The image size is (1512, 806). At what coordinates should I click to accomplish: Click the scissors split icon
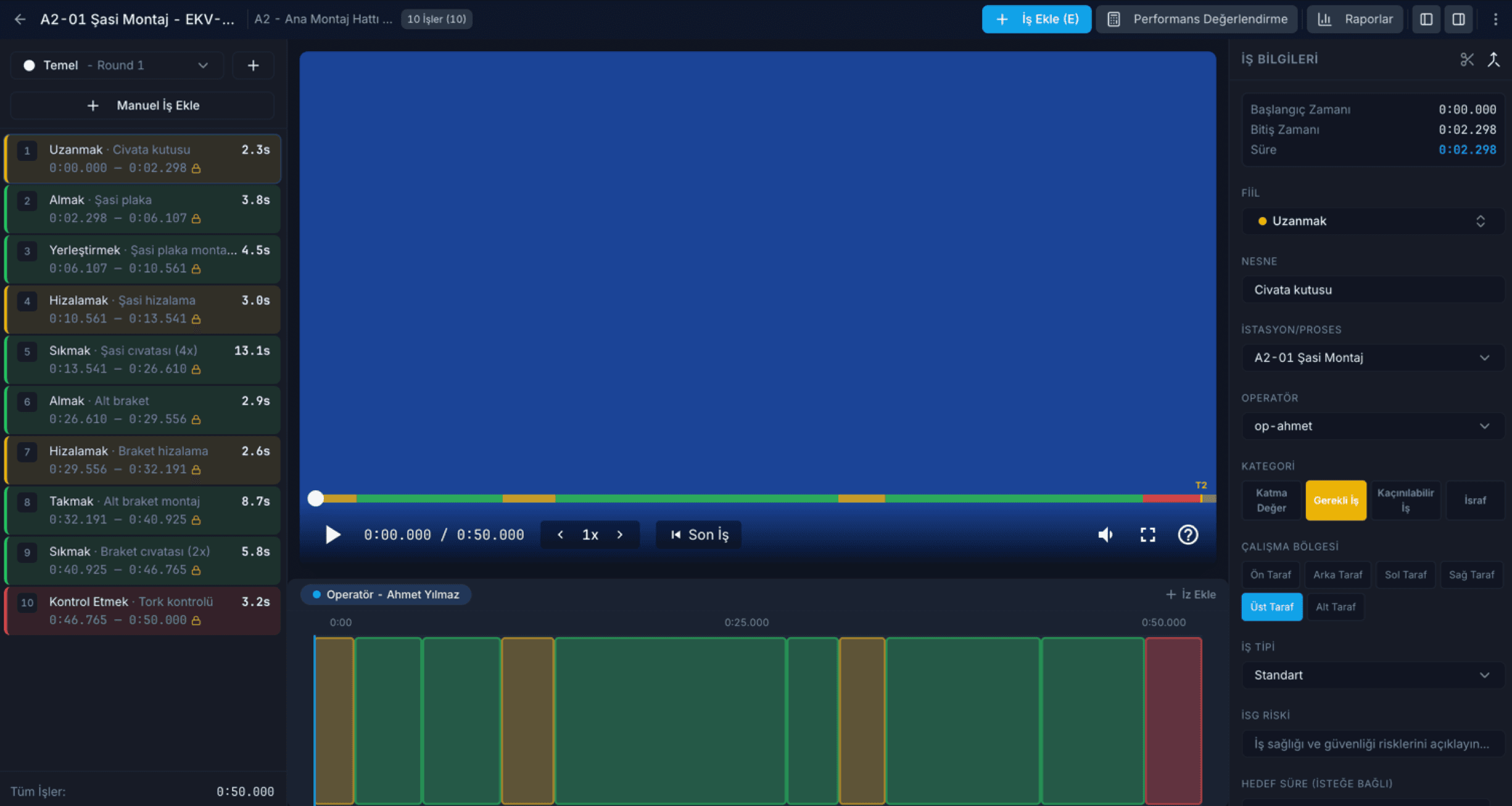1467,59
